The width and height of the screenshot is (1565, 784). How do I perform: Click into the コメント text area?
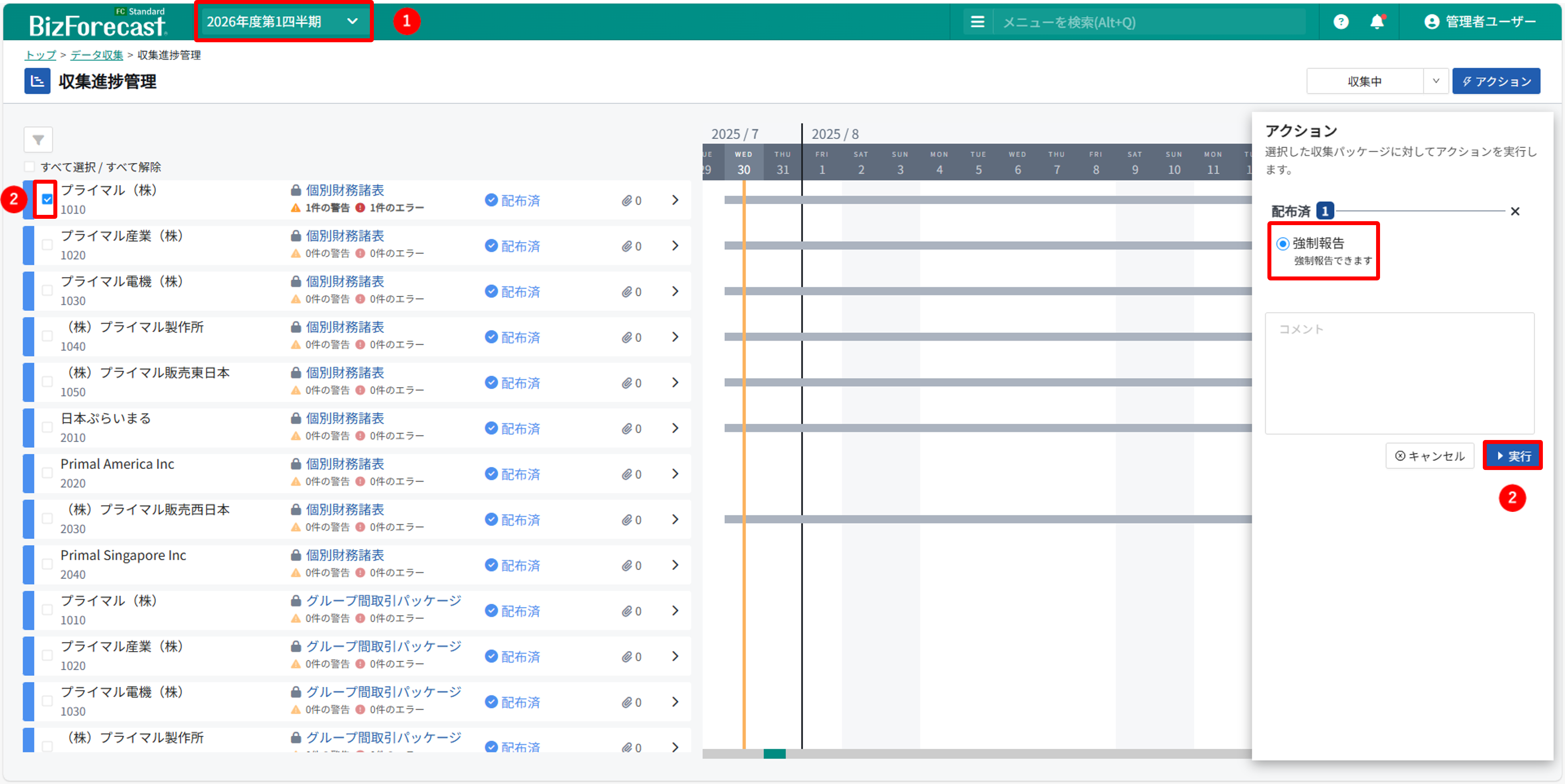coord(1399,374)
